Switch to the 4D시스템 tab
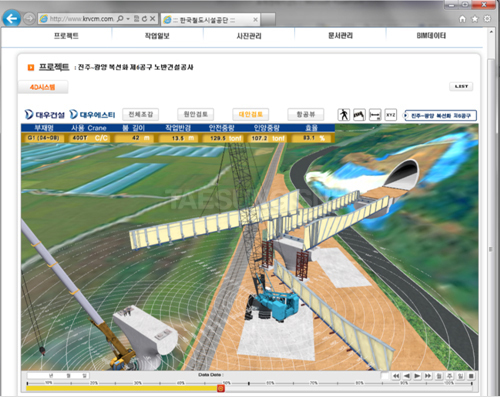Screen dimensions: 500x397 click(43, 87)
